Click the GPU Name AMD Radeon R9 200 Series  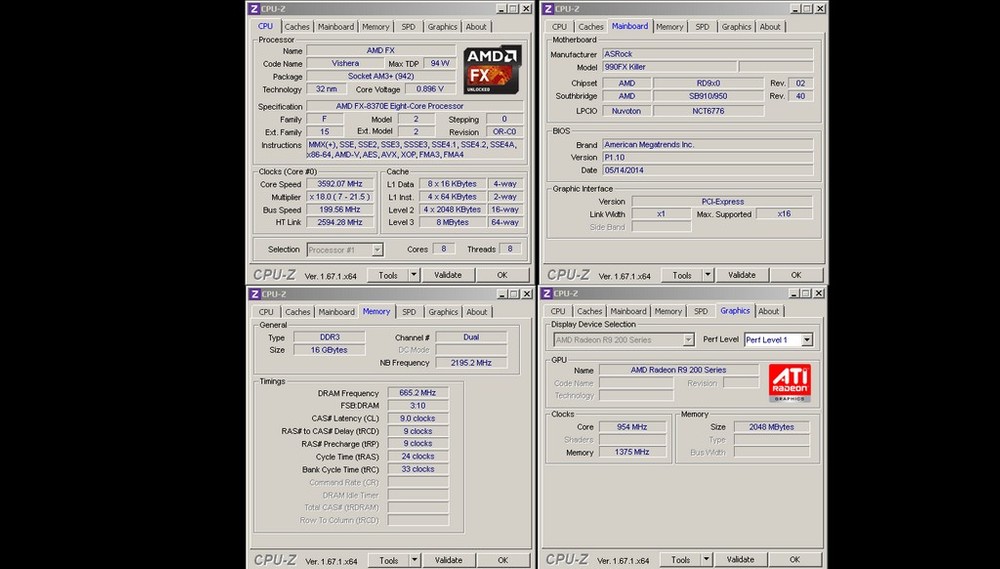(679, 370)
